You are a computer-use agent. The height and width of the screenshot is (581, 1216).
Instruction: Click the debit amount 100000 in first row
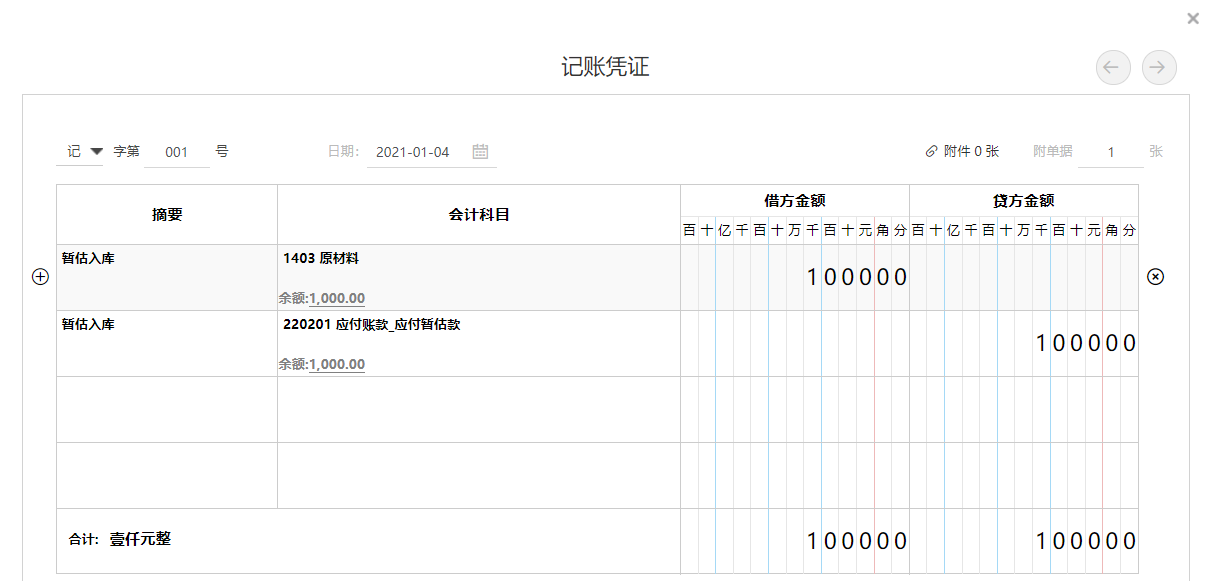[x=857, y=277]
